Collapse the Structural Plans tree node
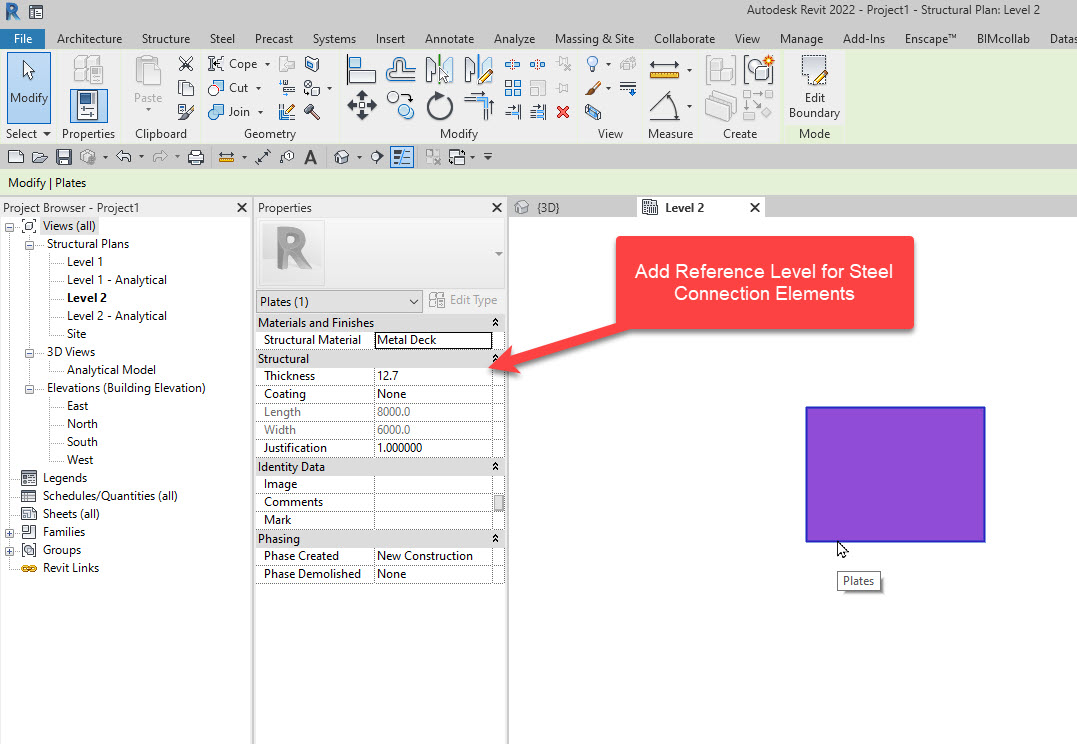1077x744 pixels. pos(30,245)
